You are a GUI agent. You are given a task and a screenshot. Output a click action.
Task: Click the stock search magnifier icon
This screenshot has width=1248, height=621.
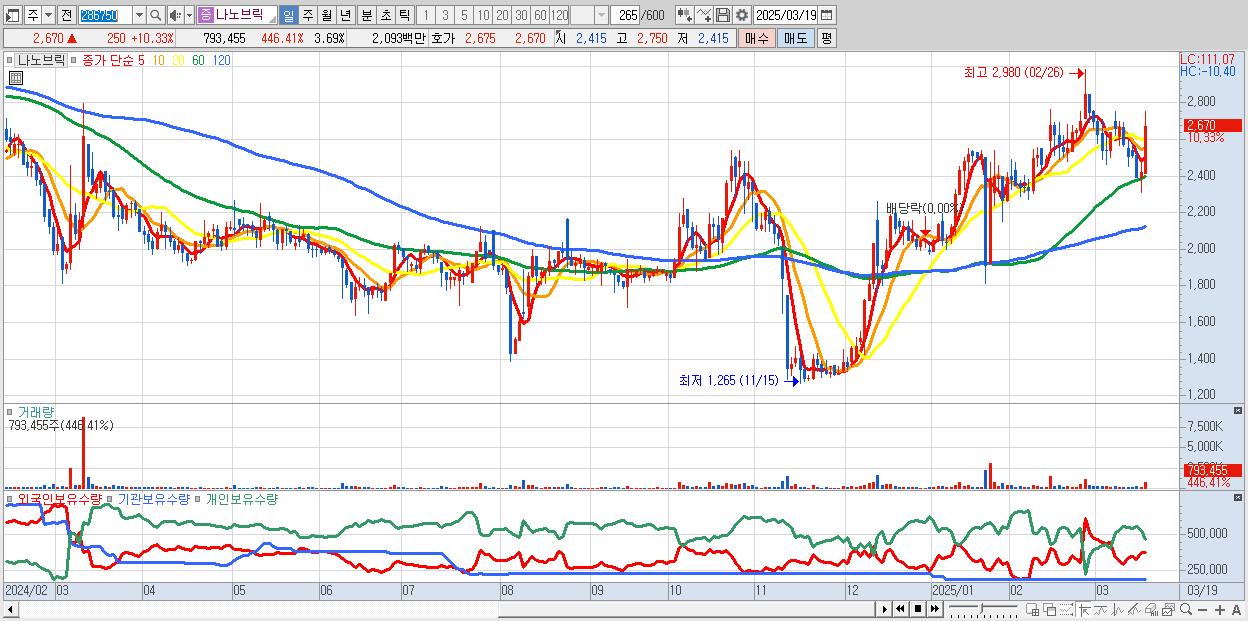156,15
